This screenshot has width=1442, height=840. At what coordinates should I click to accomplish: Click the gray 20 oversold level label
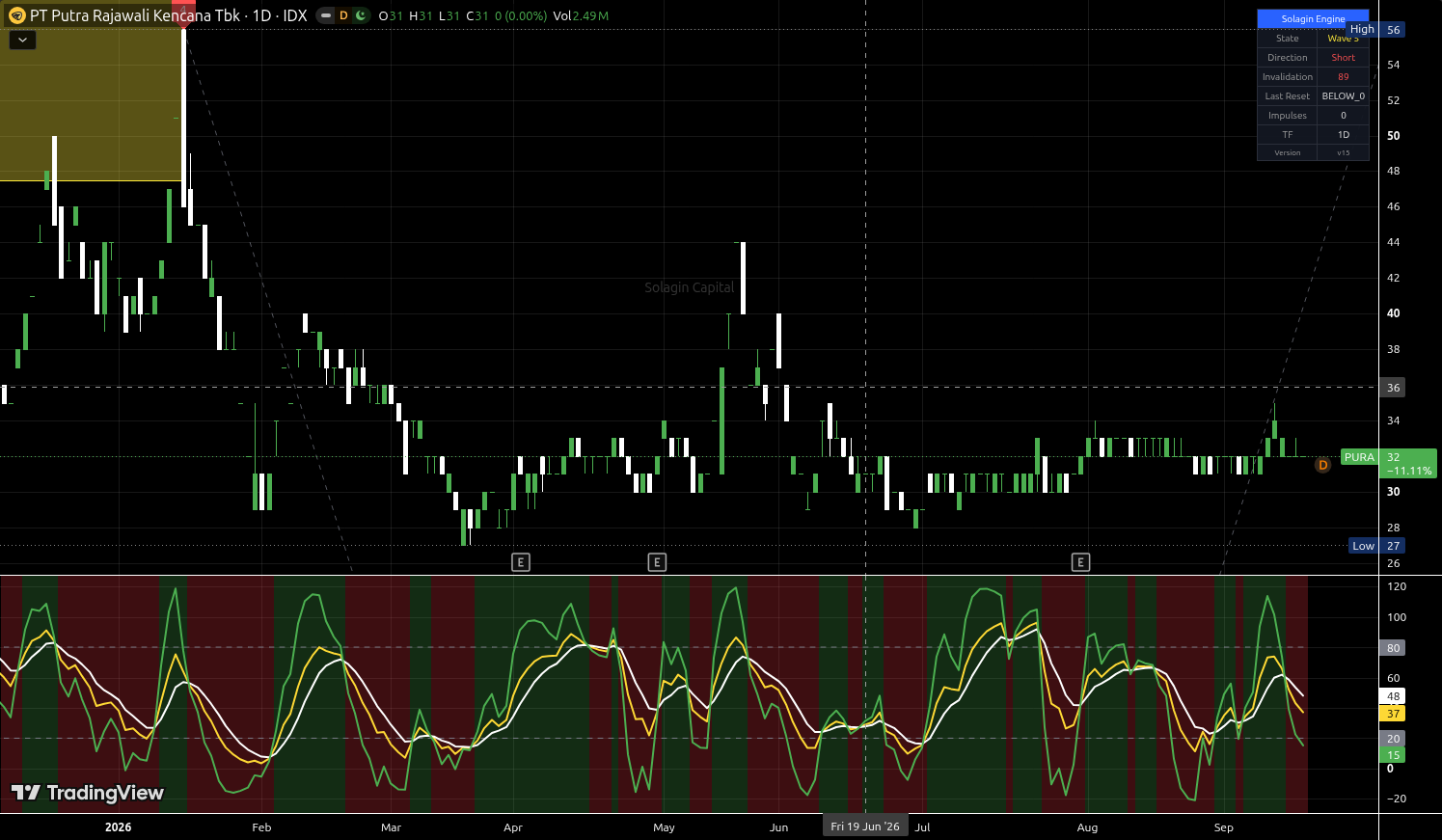tap(1393, 739)
